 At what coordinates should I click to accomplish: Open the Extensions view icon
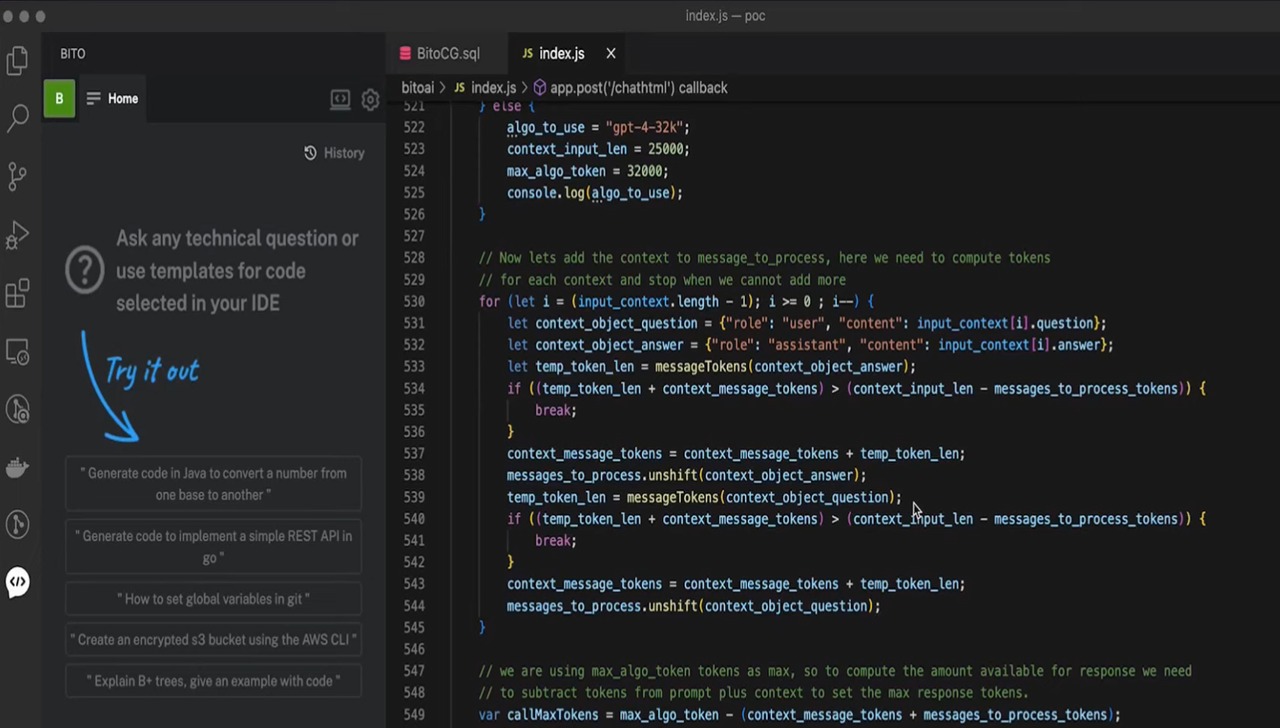[x=17, y=294]
